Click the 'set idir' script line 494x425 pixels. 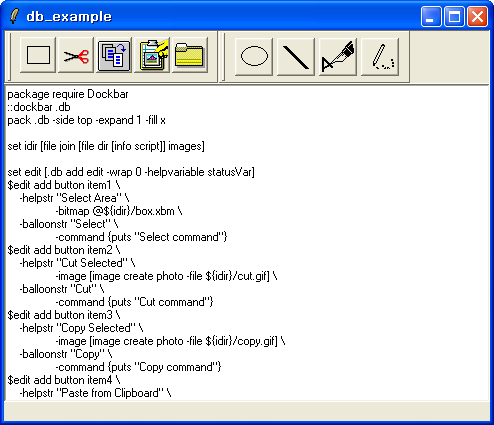tap(106, 146)
